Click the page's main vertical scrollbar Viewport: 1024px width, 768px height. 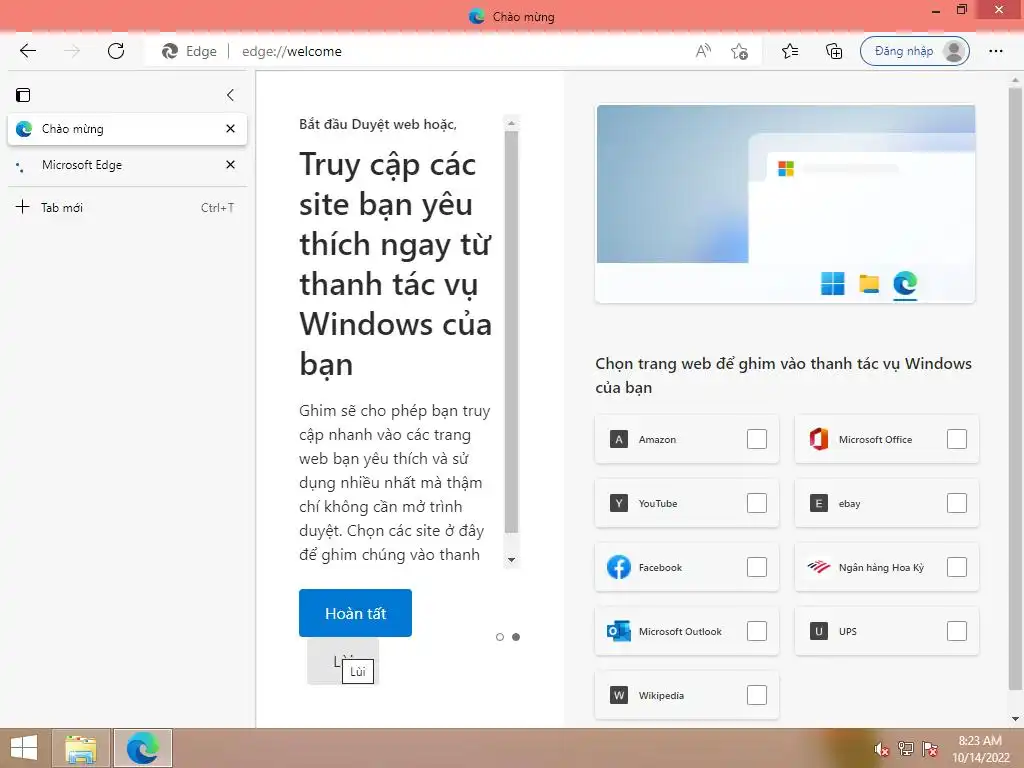(1015, 389)
